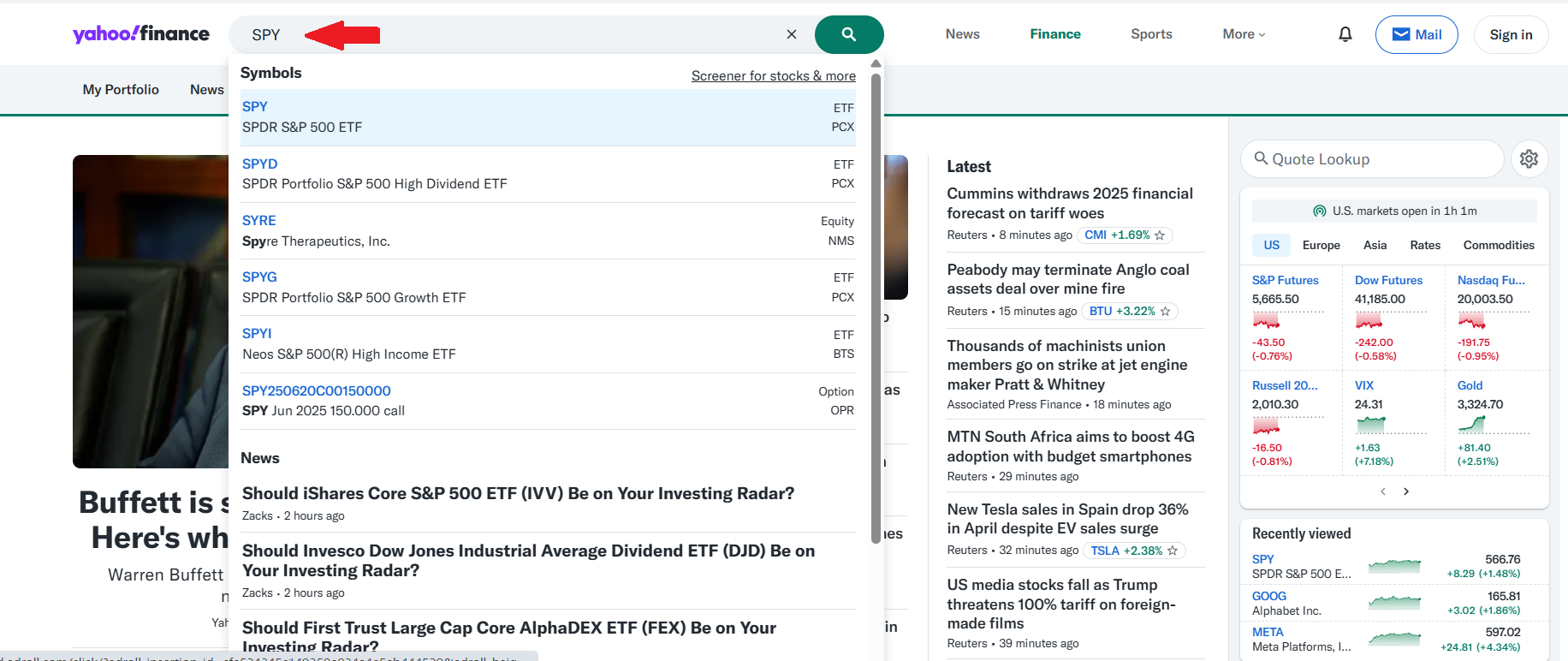Click the VIX mini chart

click(1391, 425)
